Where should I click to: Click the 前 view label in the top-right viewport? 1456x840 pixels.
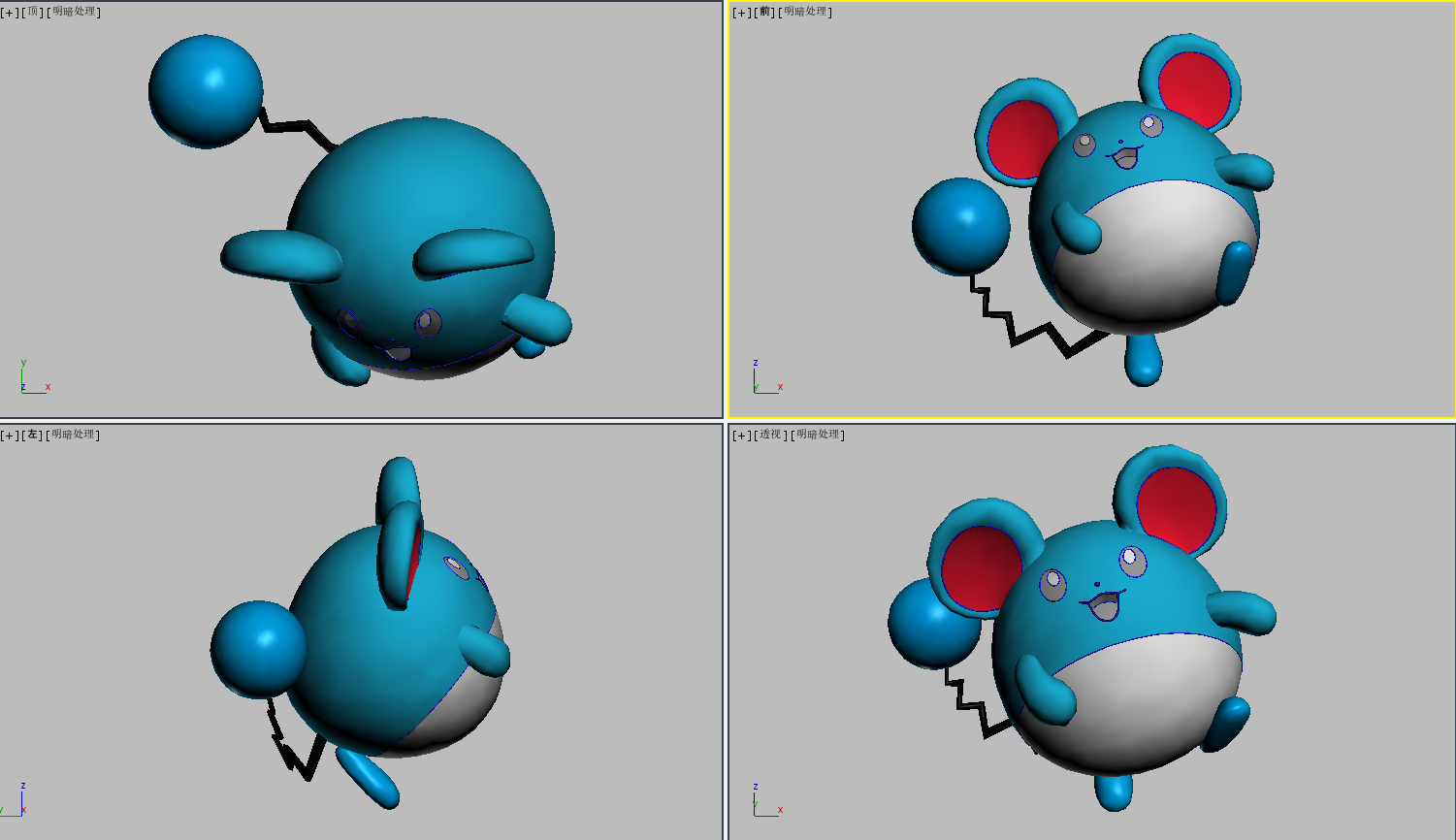(765, 13)
